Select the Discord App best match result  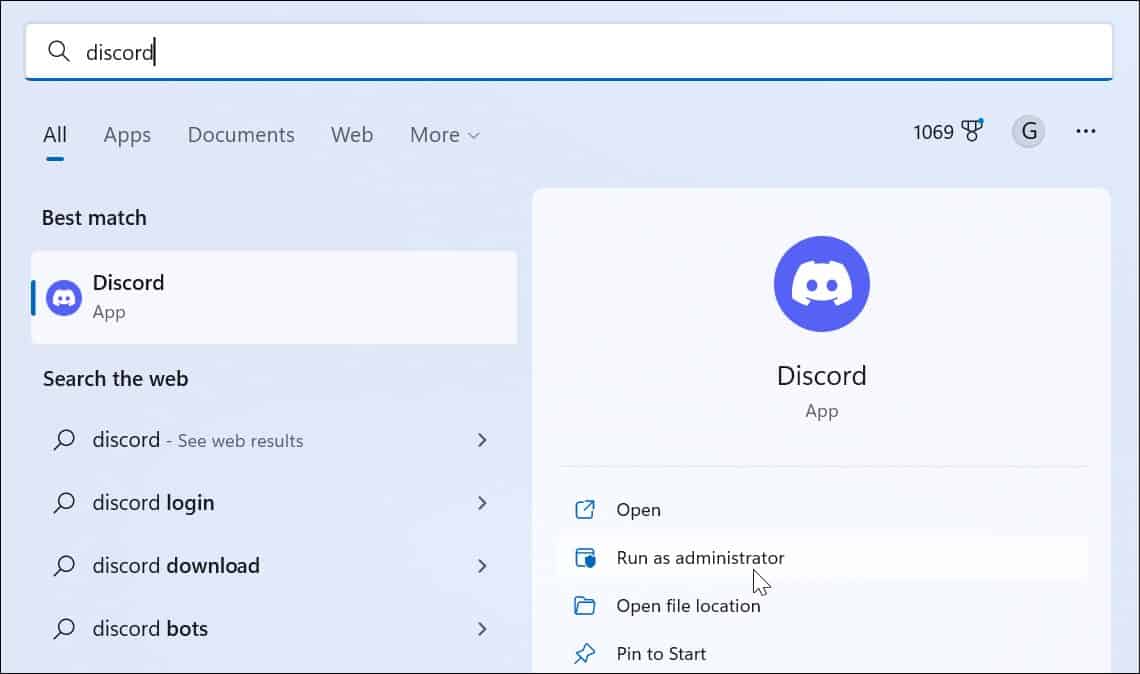pos(274,297)
